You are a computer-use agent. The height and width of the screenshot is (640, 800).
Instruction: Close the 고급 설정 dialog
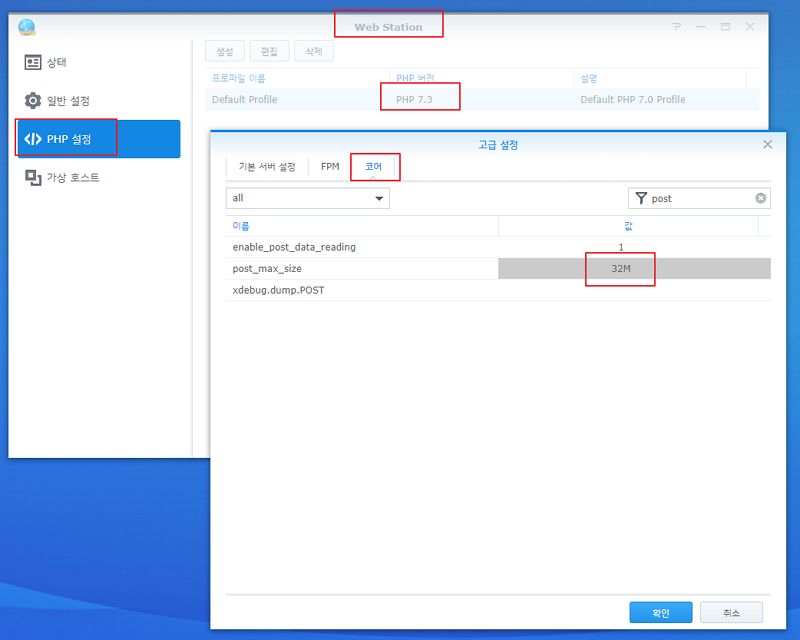767,144
